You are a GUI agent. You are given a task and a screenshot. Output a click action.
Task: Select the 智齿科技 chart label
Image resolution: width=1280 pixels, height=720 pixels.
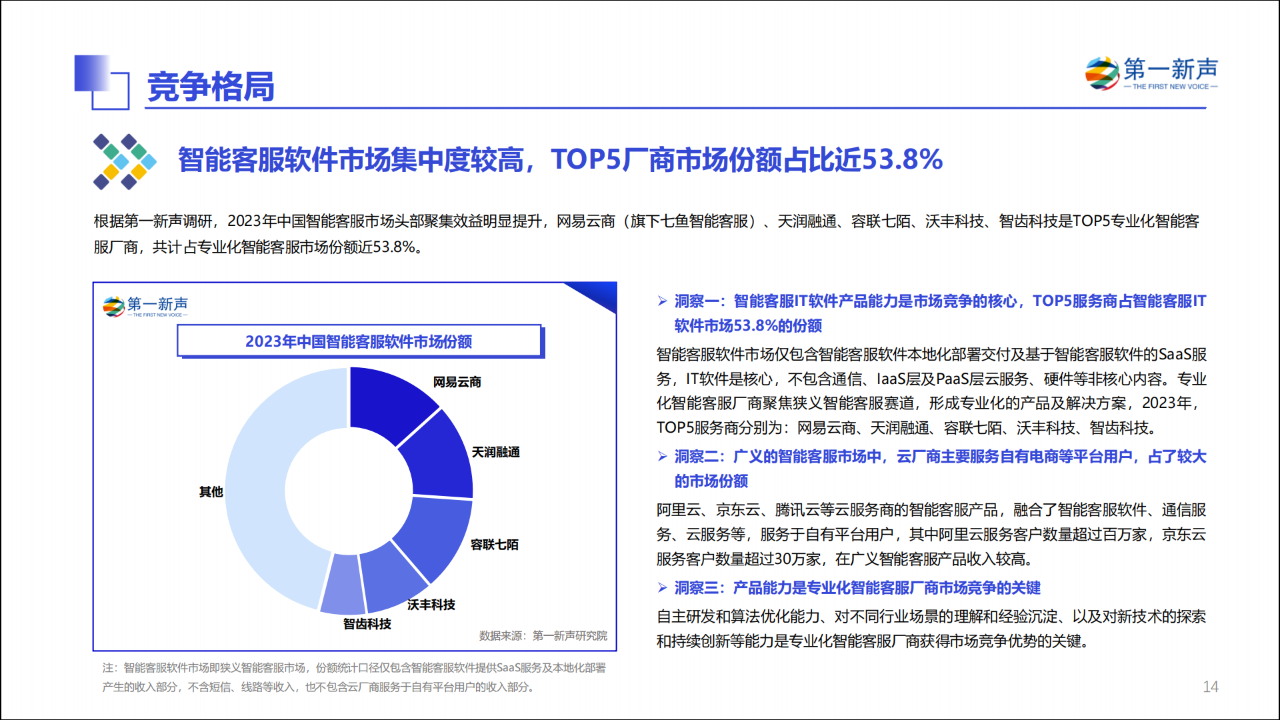coord(367,624)
